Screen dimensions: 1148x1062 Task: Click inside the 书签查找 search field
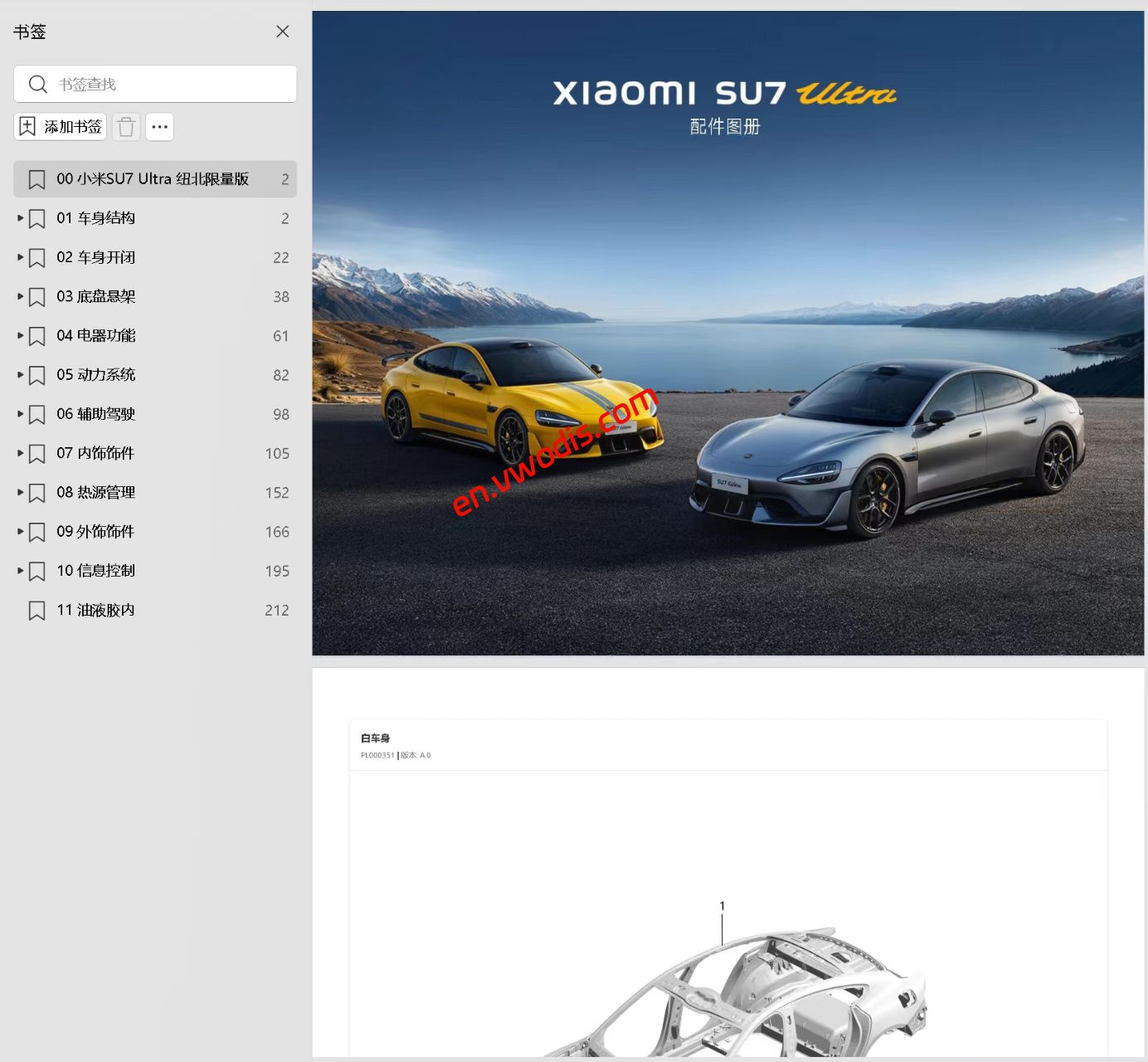(166, 84)
